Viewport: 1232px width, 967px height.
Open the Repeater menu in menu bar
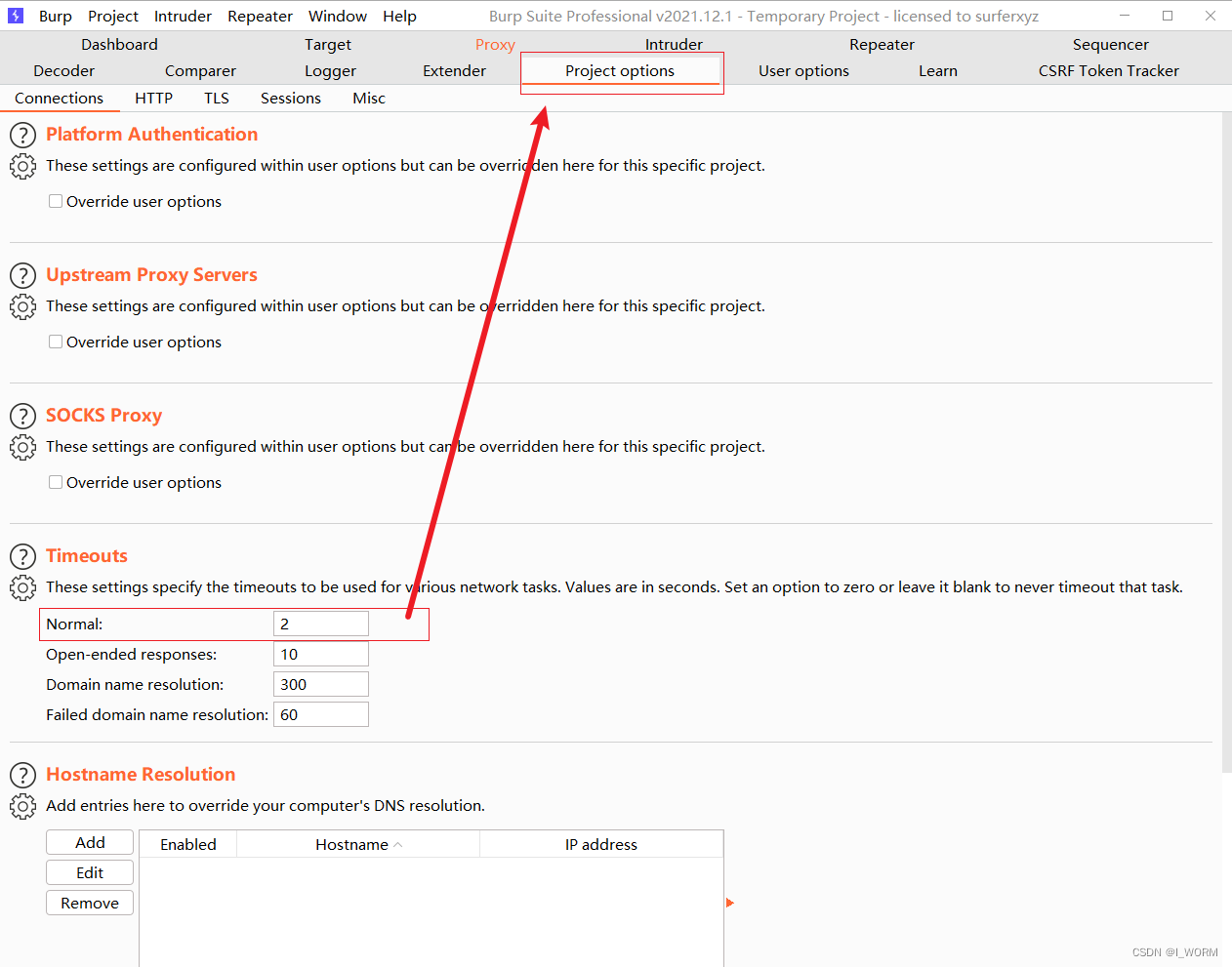[x=260, y=16]
